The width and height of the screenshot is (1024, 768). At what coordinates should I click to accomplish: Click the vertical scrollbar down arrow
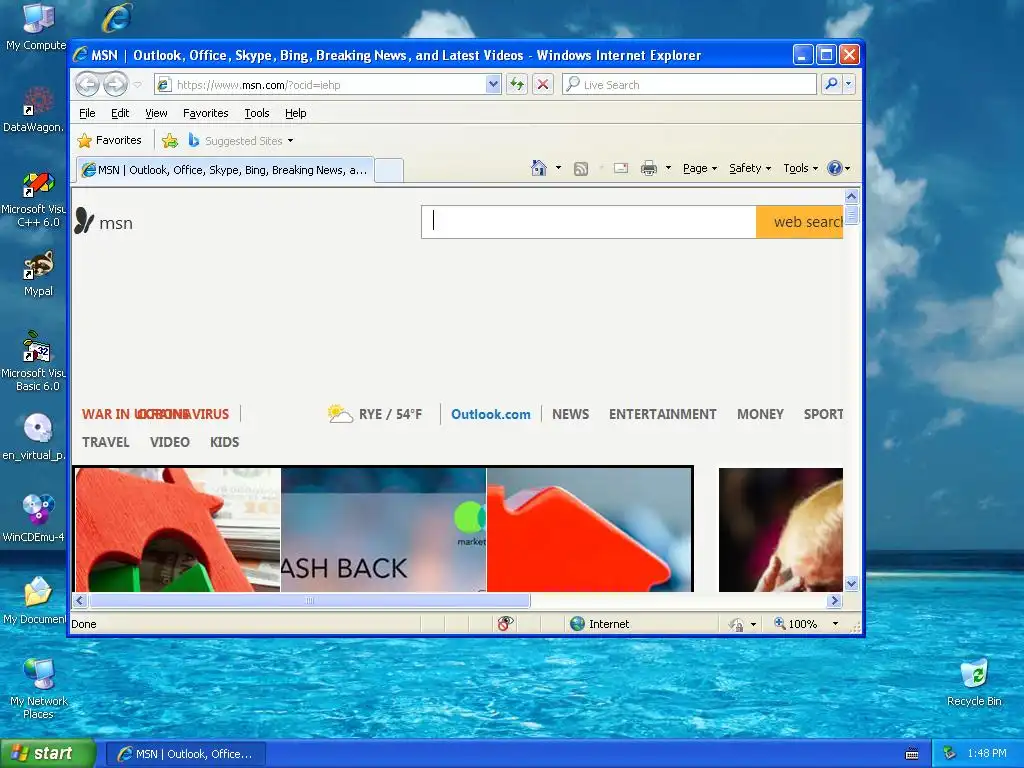[x=851, y=583]
